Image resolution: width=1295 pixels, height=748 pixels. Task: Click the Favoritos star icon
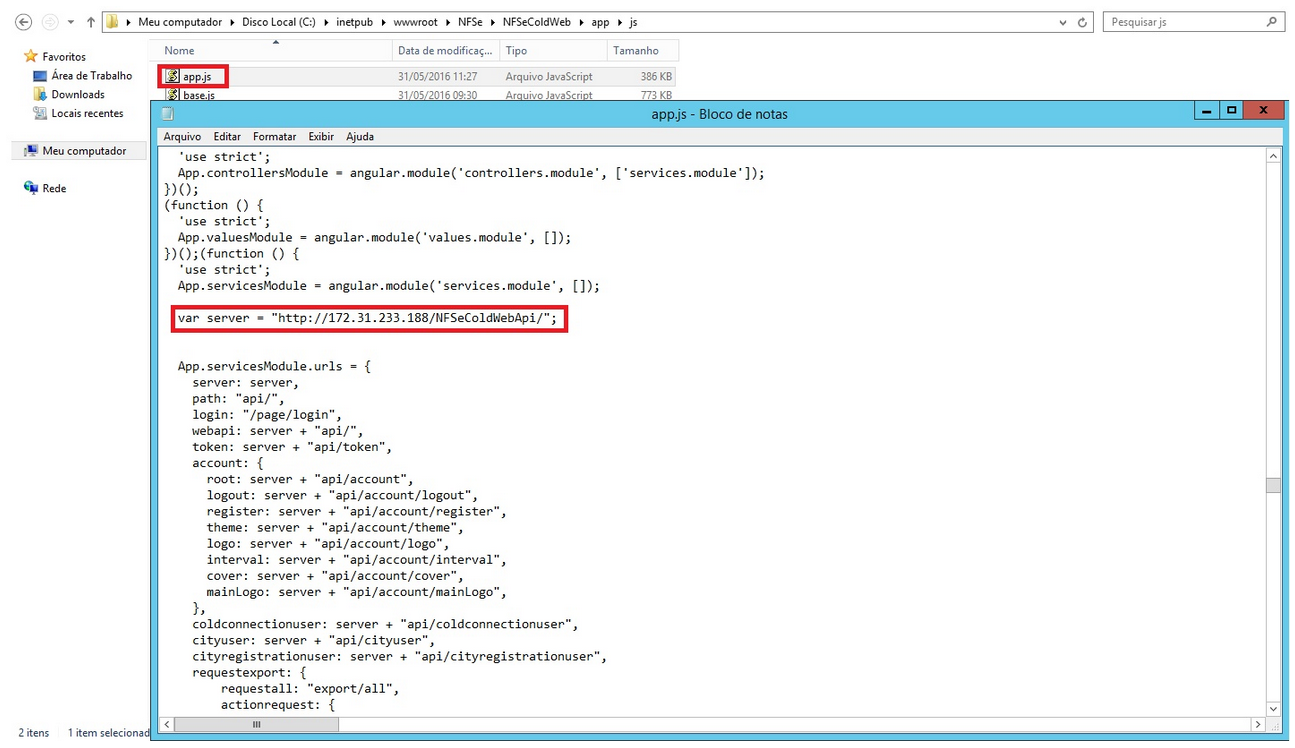(x=30, y=57)
